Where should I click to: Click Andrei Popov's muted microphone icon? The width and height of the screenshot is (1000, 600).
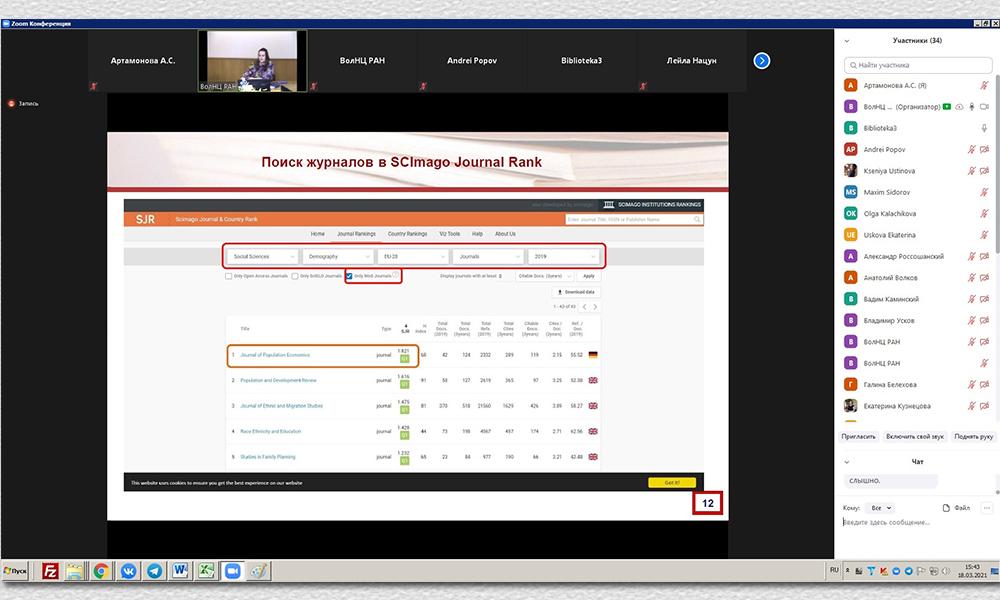(971, 150)
